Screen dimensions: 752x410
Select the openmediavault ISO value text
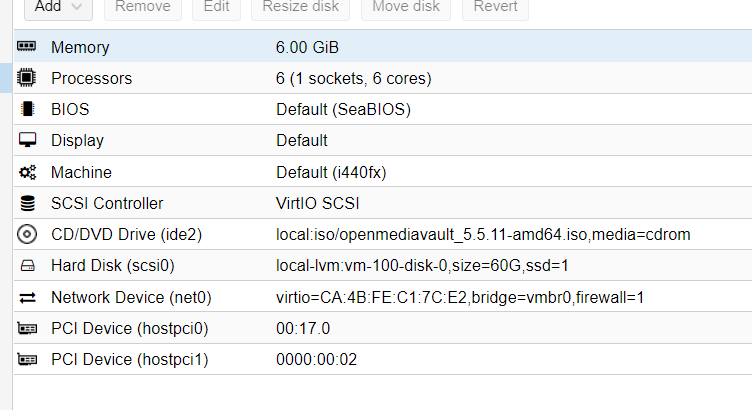click(483, 235)
